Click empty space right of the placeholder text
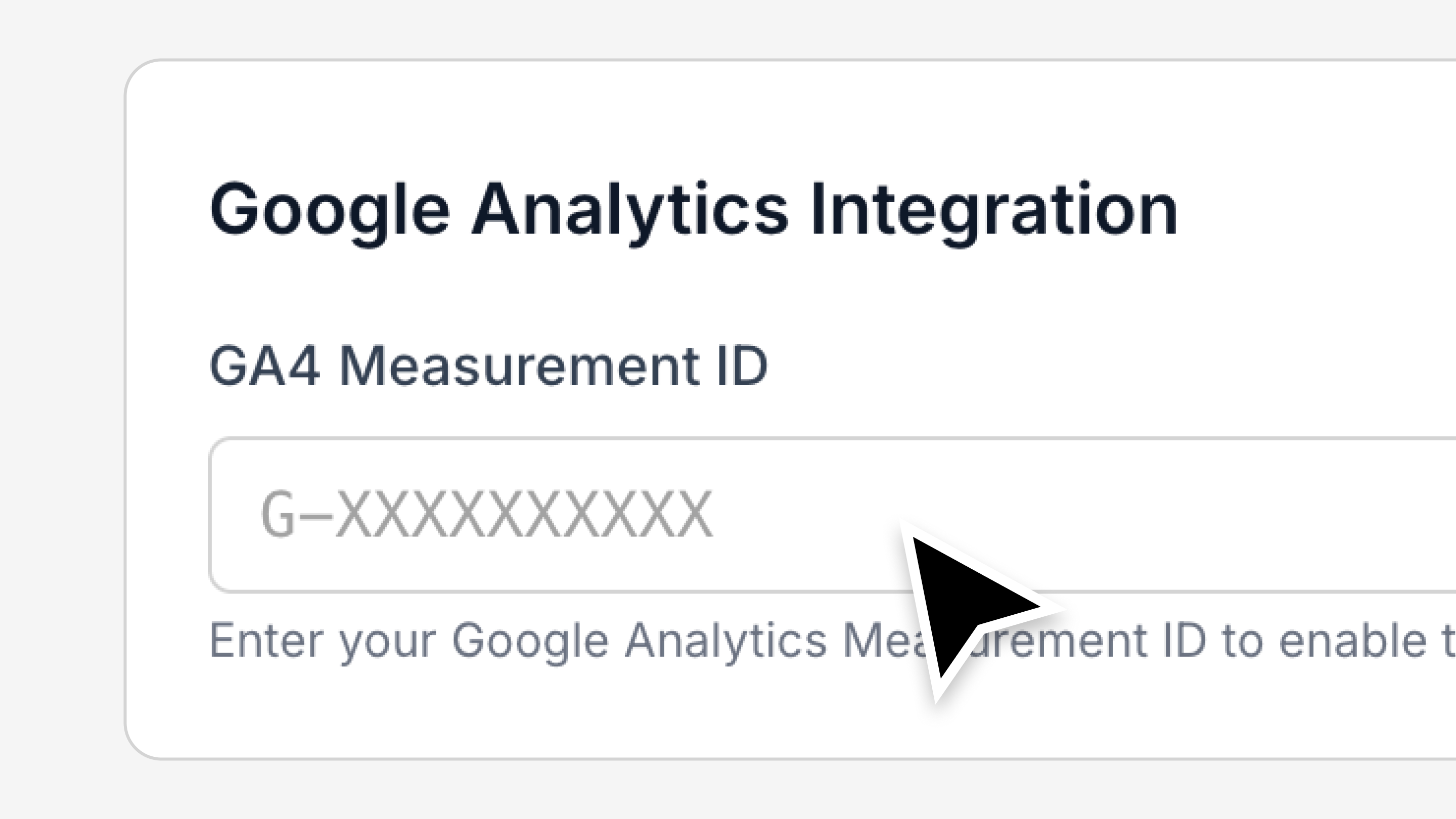1456x819 pixels. [1244, 514]
